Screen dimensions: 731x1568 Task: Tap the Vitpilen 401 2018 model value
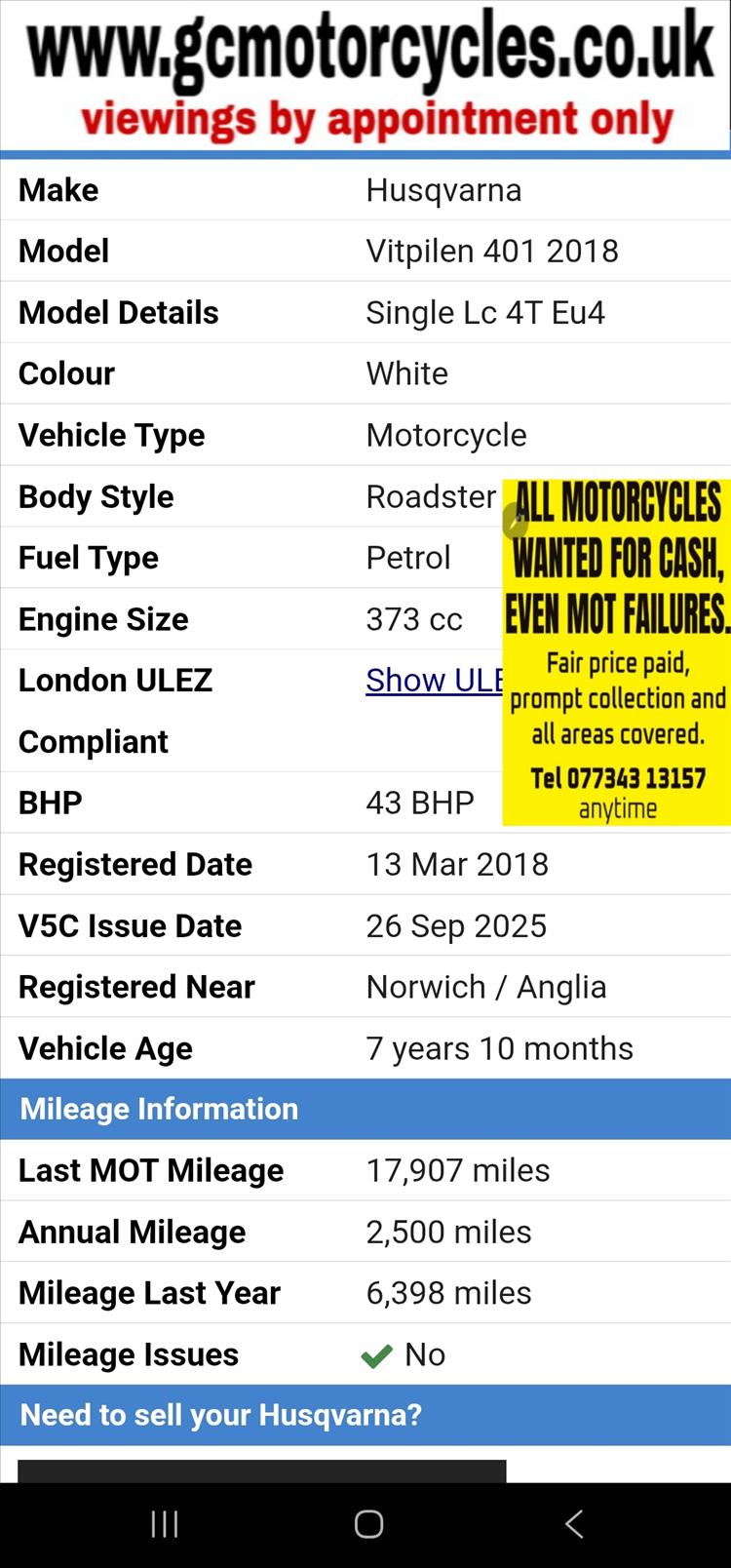coord(492,252)
